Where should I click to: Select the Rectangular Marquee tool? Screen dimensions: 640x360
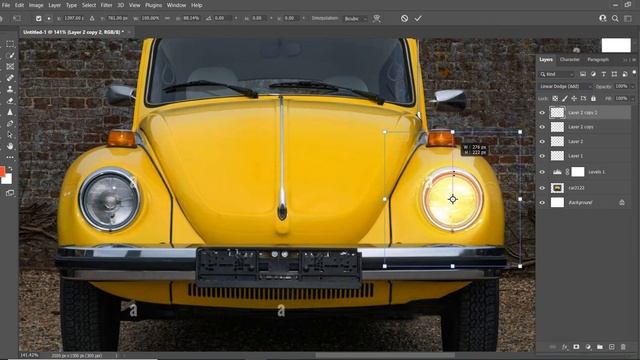tap(10, 44)
